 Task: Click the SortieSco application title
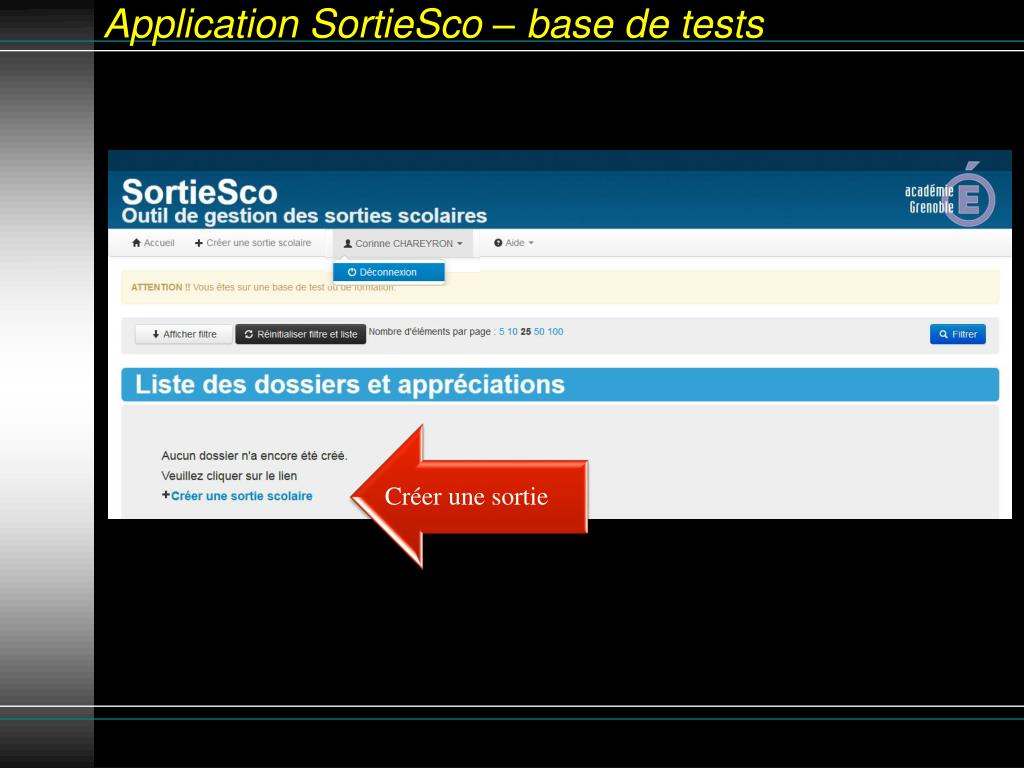[x=199, y=192]
